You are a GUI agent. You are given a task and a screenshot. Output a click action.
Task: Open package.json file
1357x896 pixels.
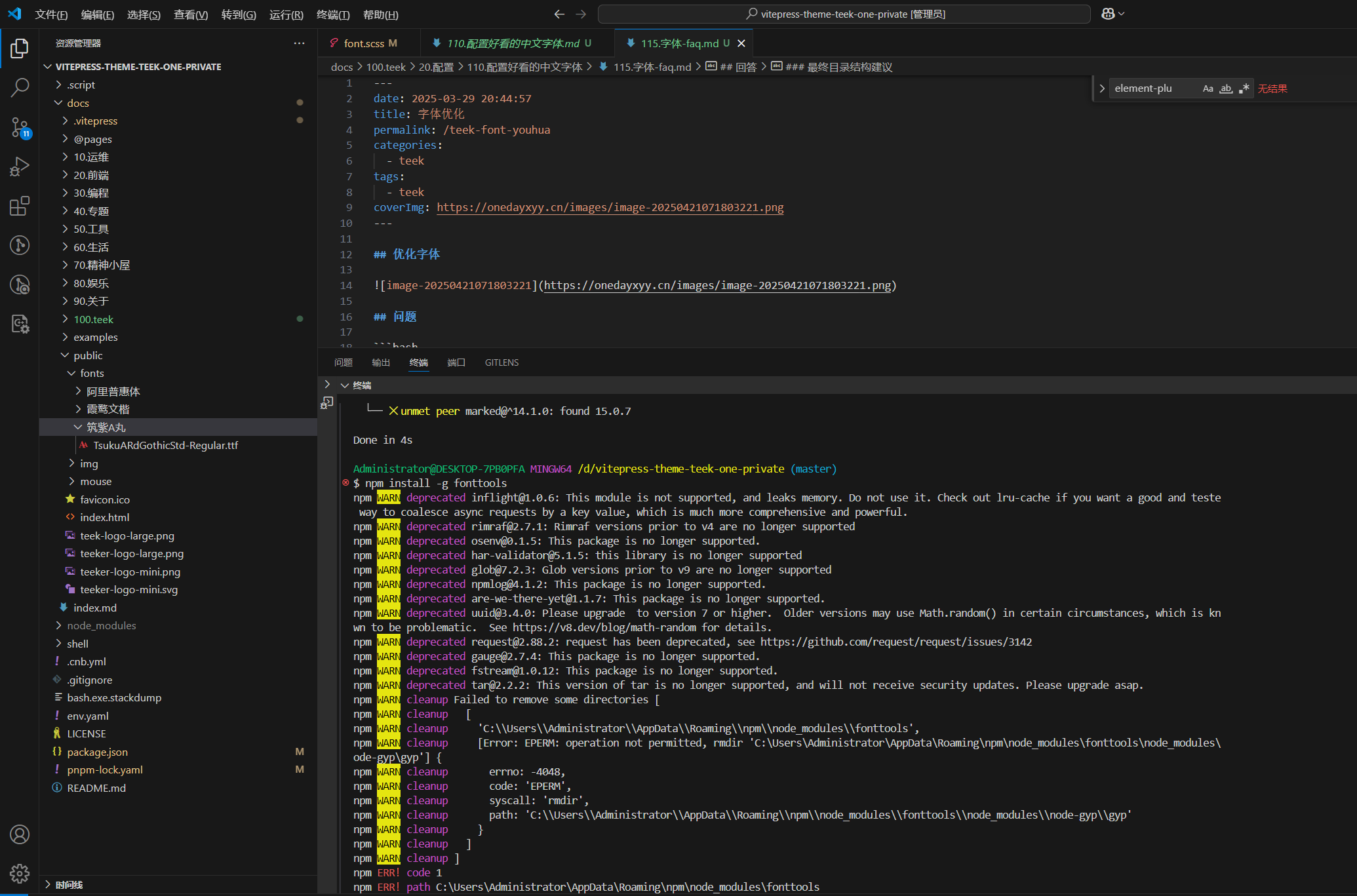pos(97,752)
